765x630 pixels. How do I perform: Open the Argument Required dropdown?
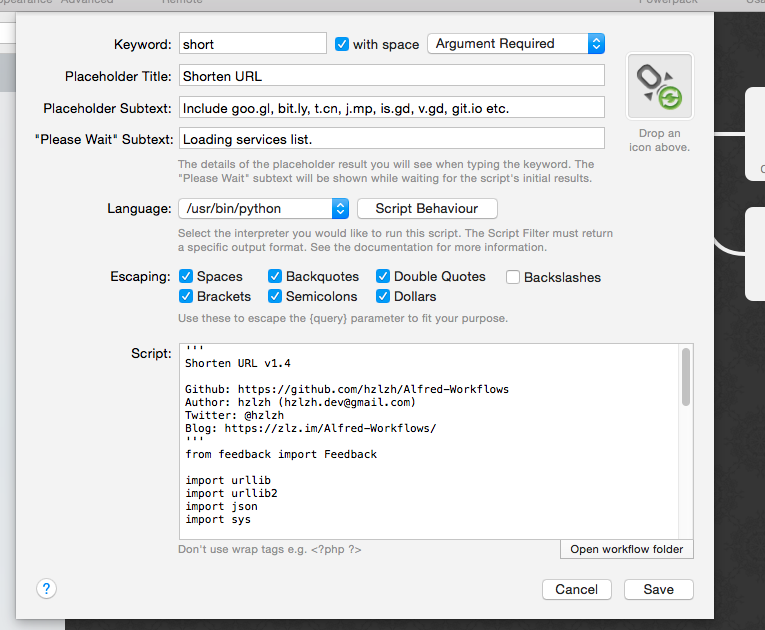tap(516, 43)
